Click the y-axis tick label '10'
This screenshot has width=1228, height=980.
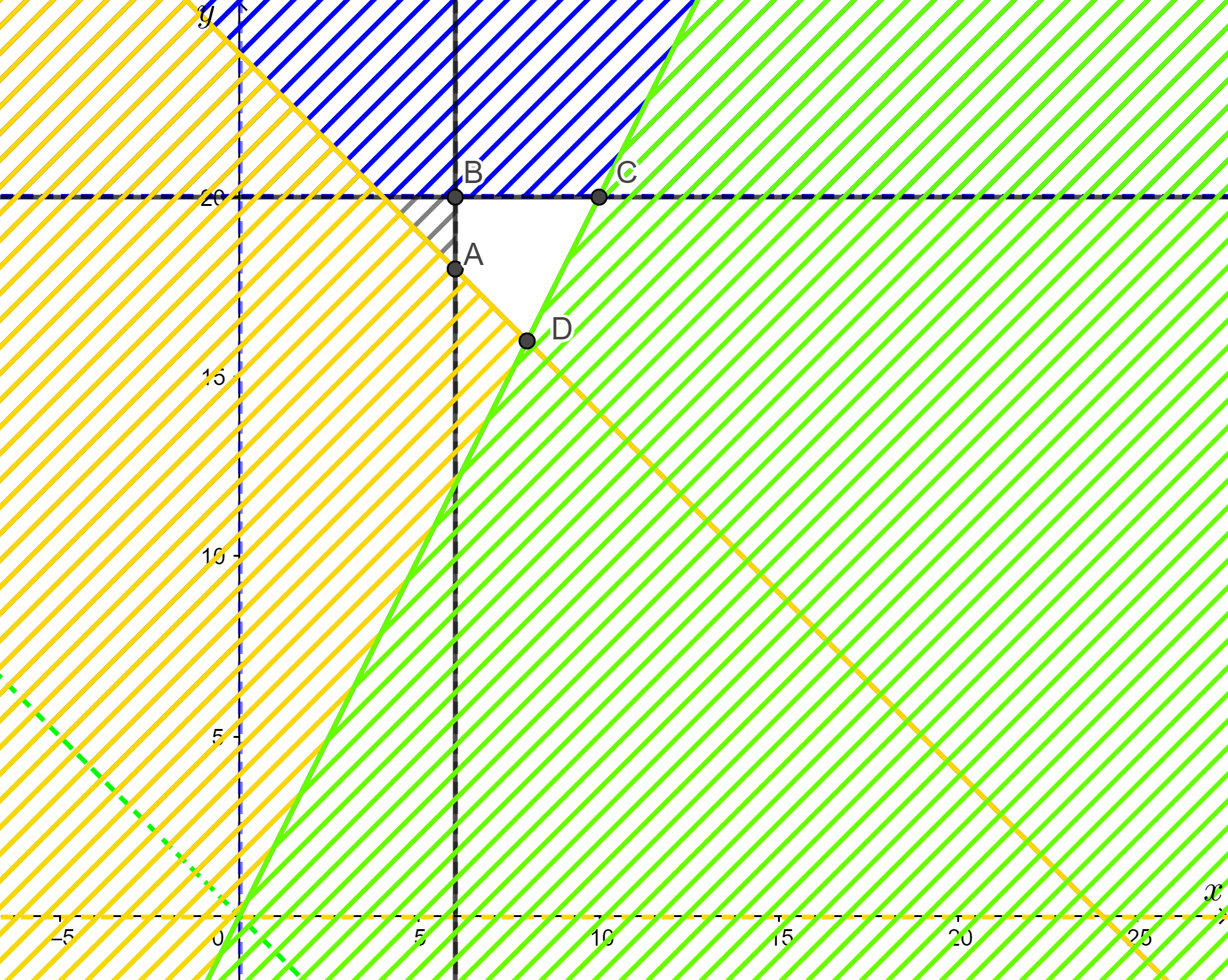212,557
